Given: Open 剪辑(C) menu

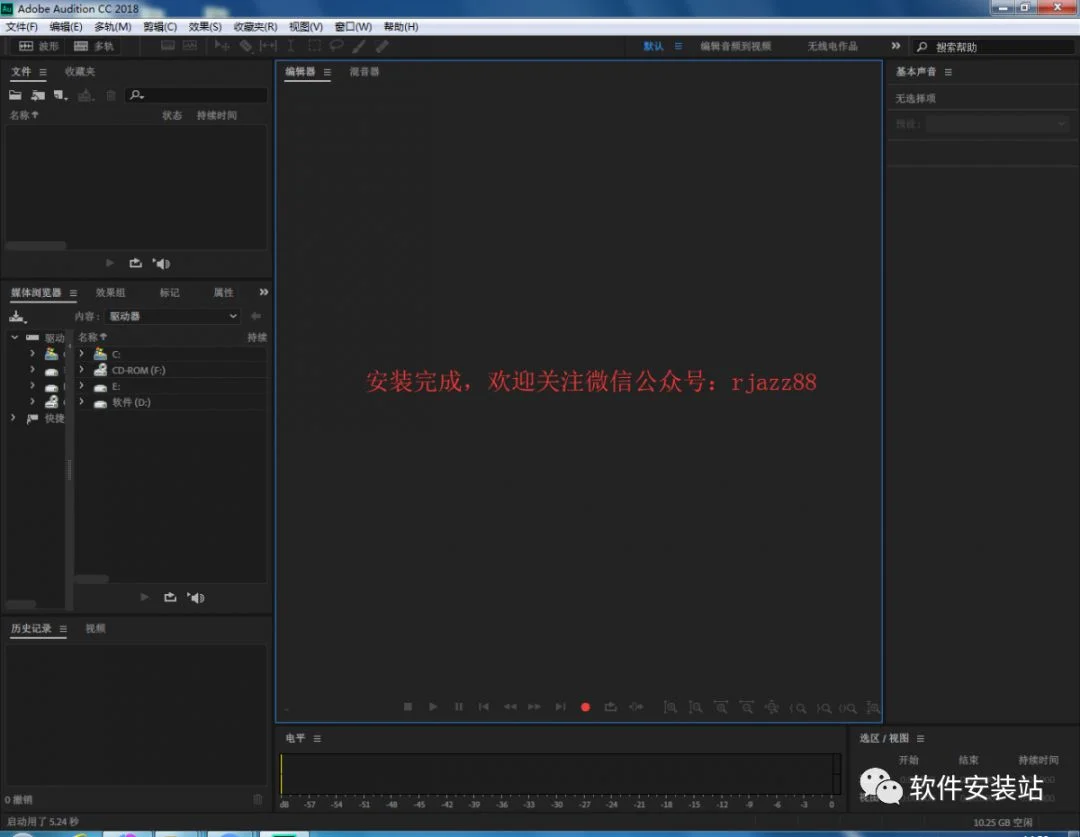Looking at the screenshot, I should (160, 27).
